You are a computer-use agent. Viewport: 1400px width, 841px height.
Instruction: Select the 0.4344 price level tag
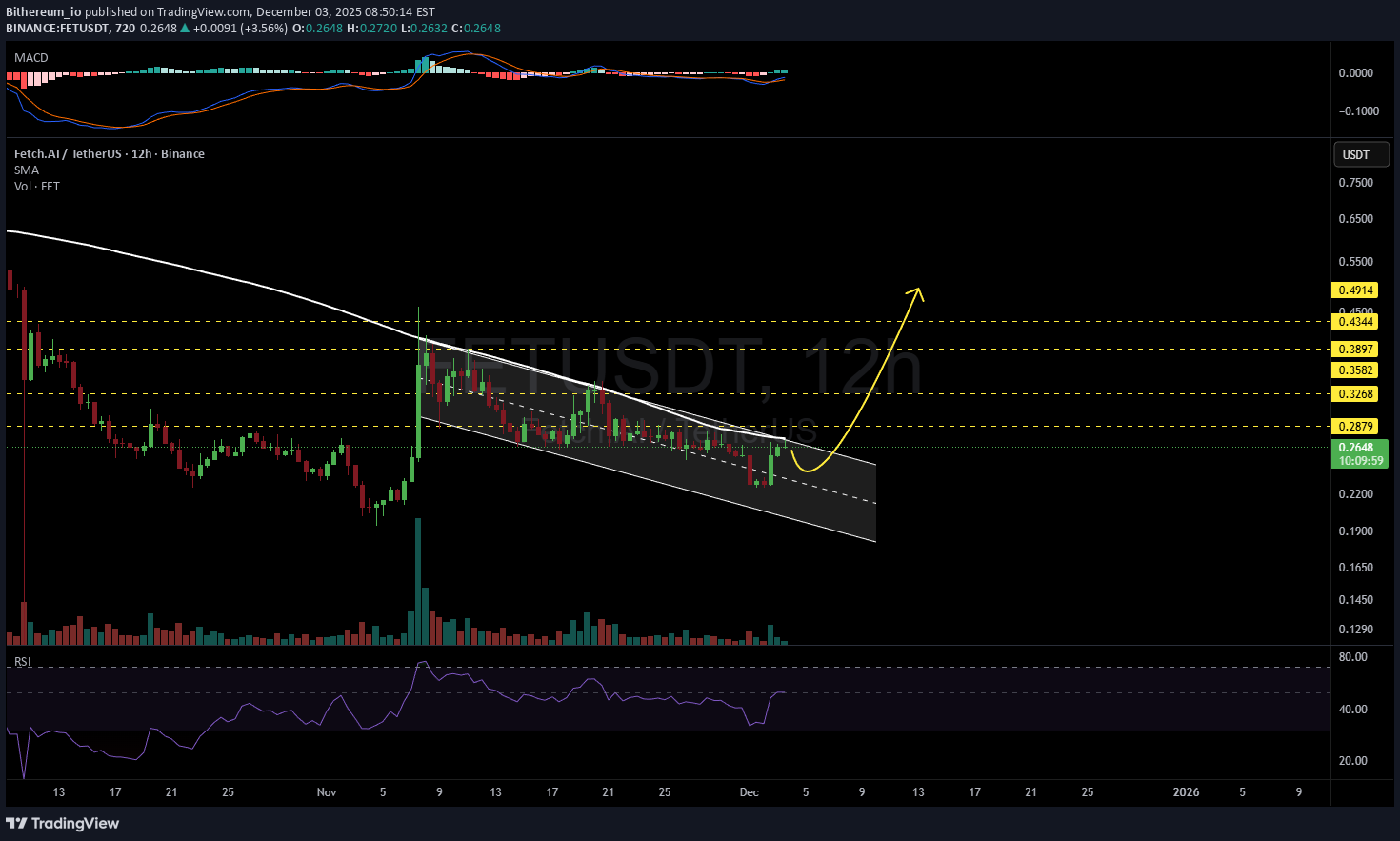pos(1355,322)
